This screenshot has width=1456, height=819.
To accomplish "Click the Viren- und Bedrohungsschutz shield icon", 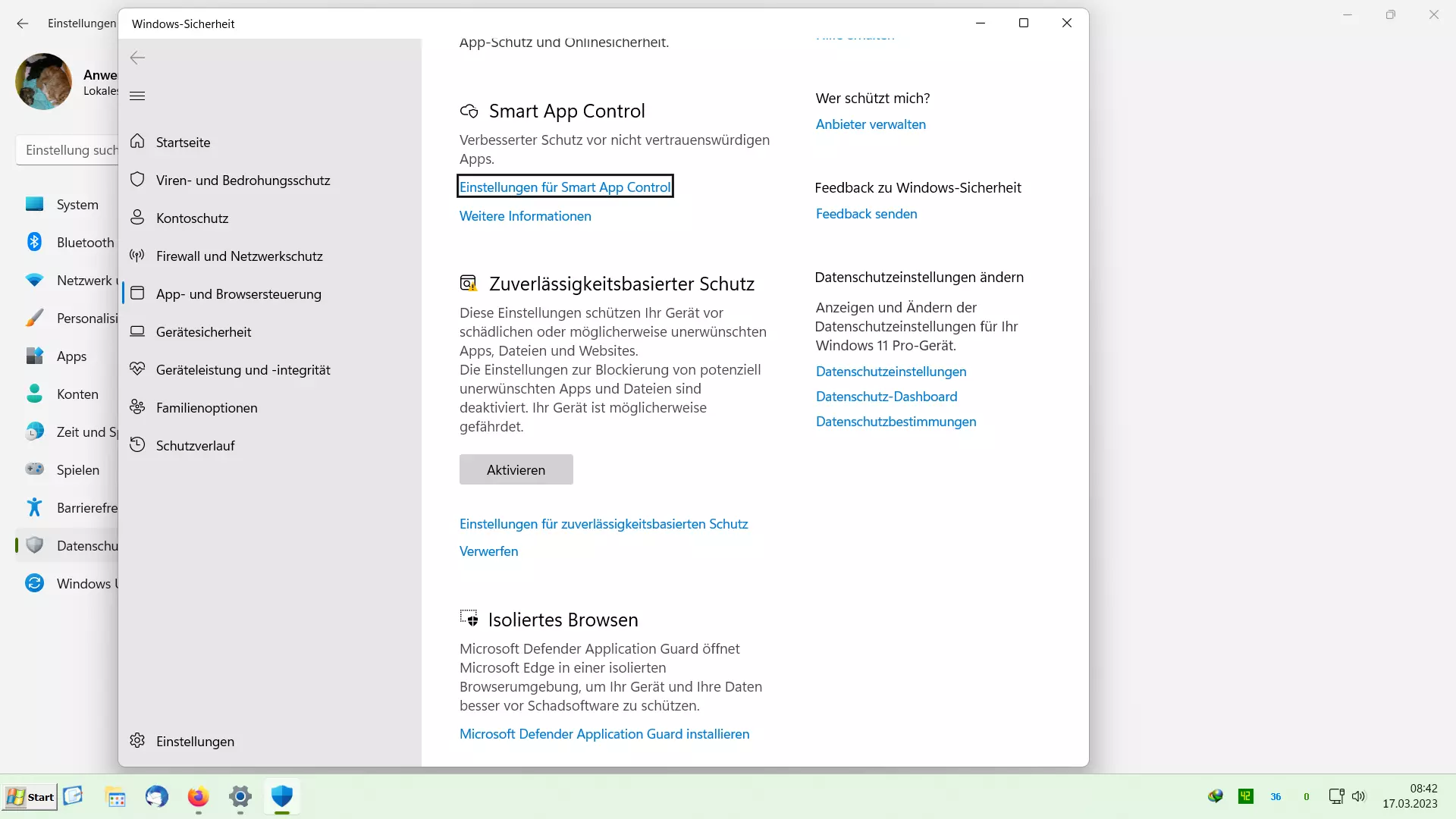I will point(137,180).
